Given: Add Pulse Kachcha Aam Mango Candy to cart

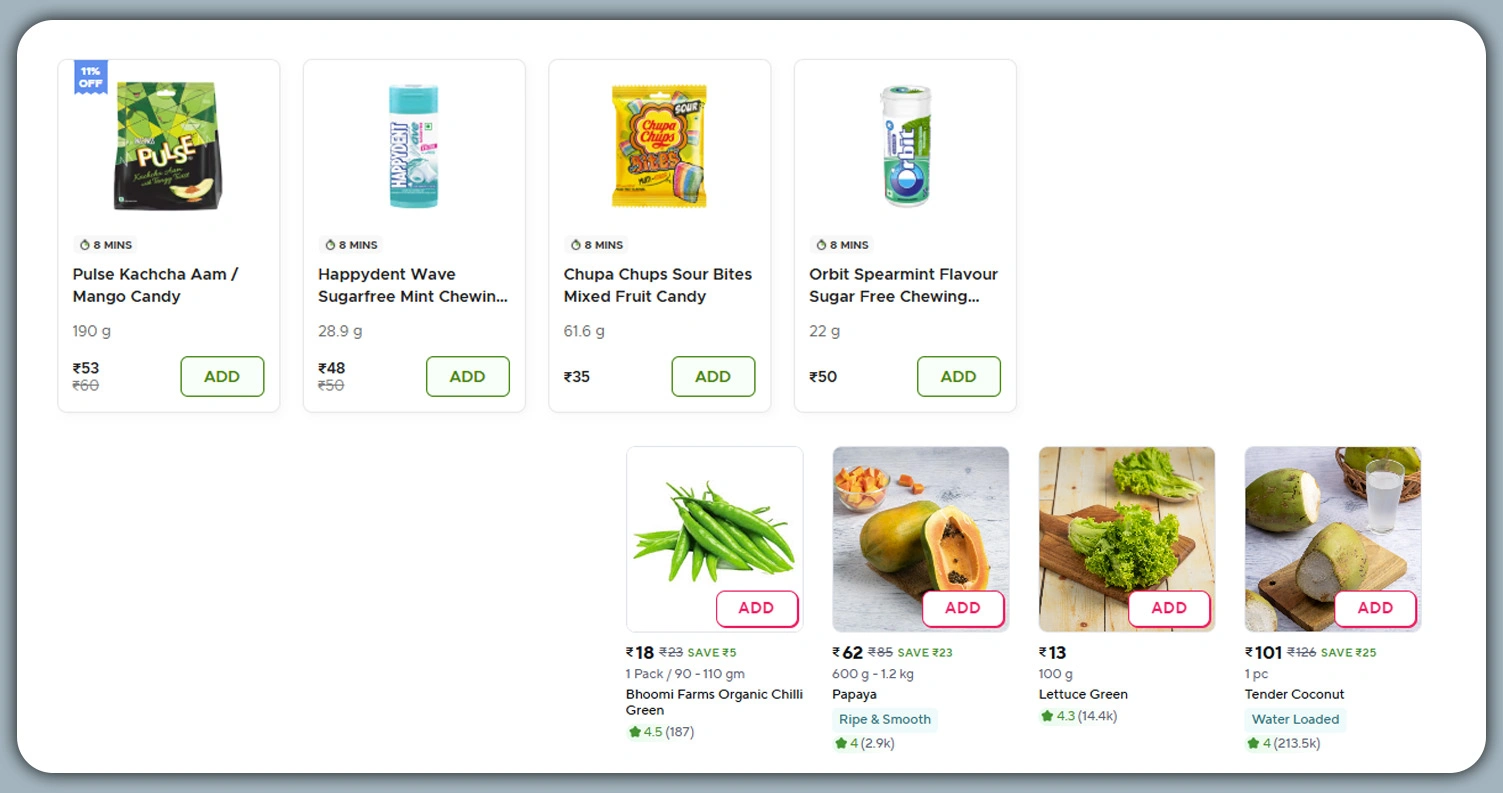Looking at the screenshot, I should pyautogui.click(x=222, y=376).
